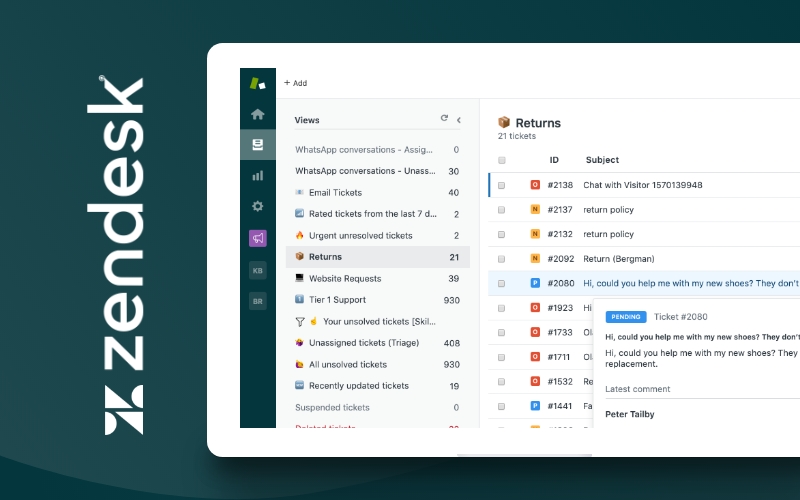Click ticket ID #1532
Image resolution: width=800 pixels, height=500 pixels.
[x=560, y=381]
